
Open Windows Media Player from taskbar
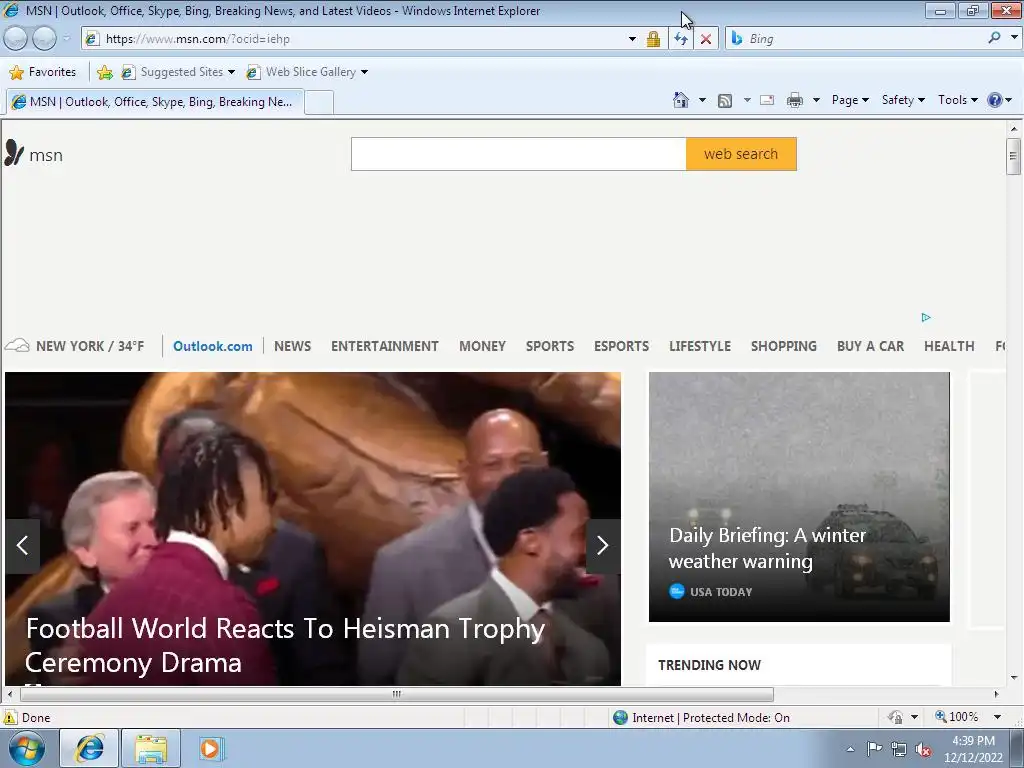tap(210, 748)
